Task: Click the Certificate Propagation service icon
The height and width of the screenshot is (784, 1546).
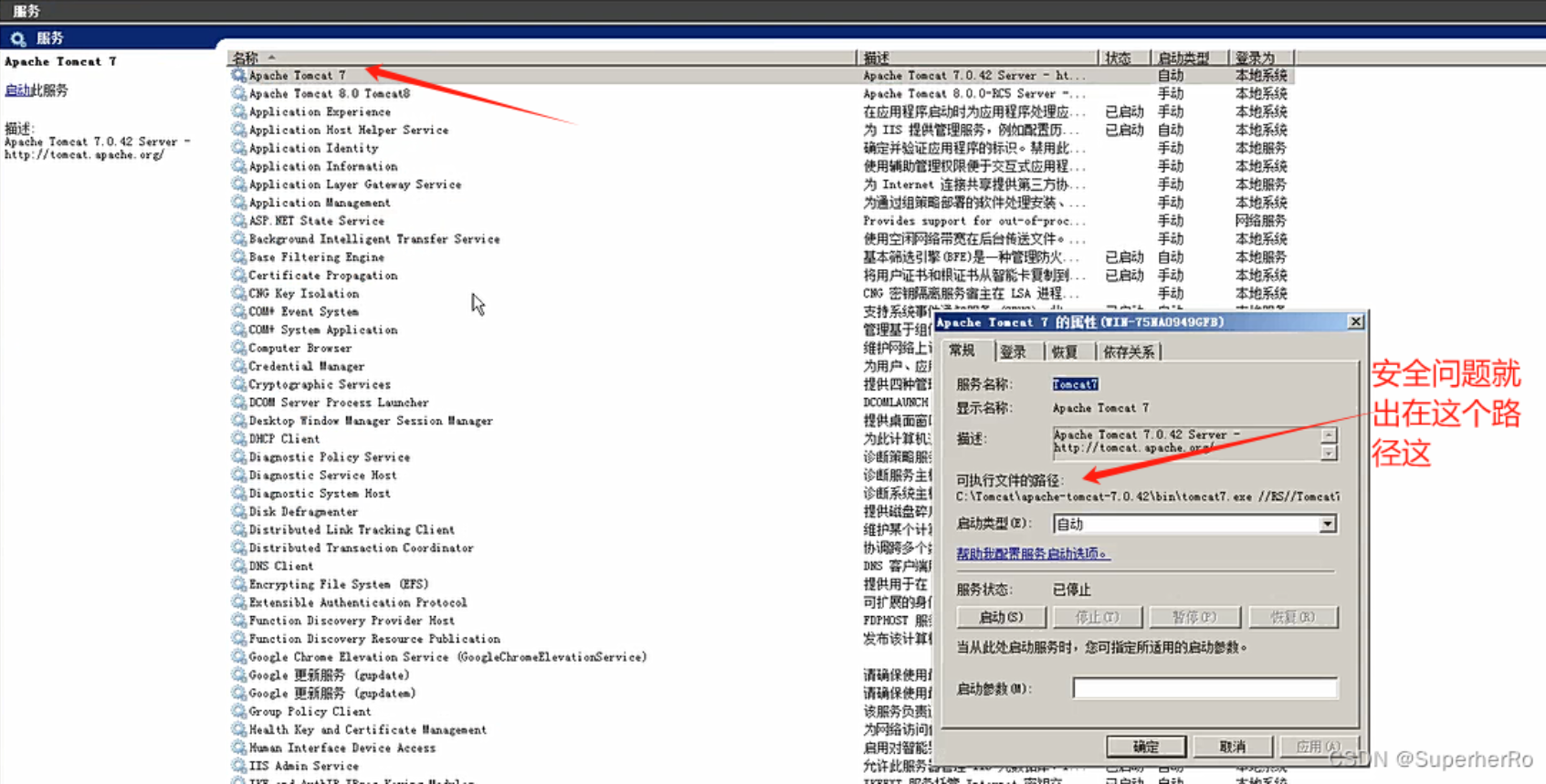Action: 239,276
